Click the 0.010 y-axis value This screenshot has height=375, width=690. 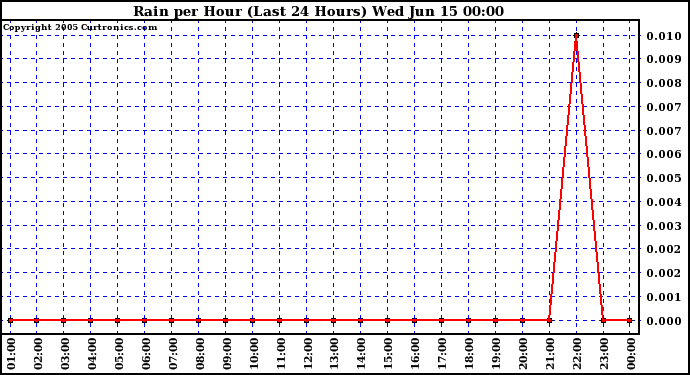pos(664,36)
